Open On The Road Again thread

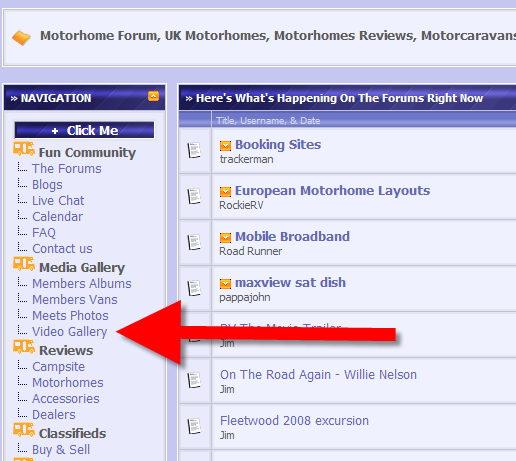click(x=318, y=375)
